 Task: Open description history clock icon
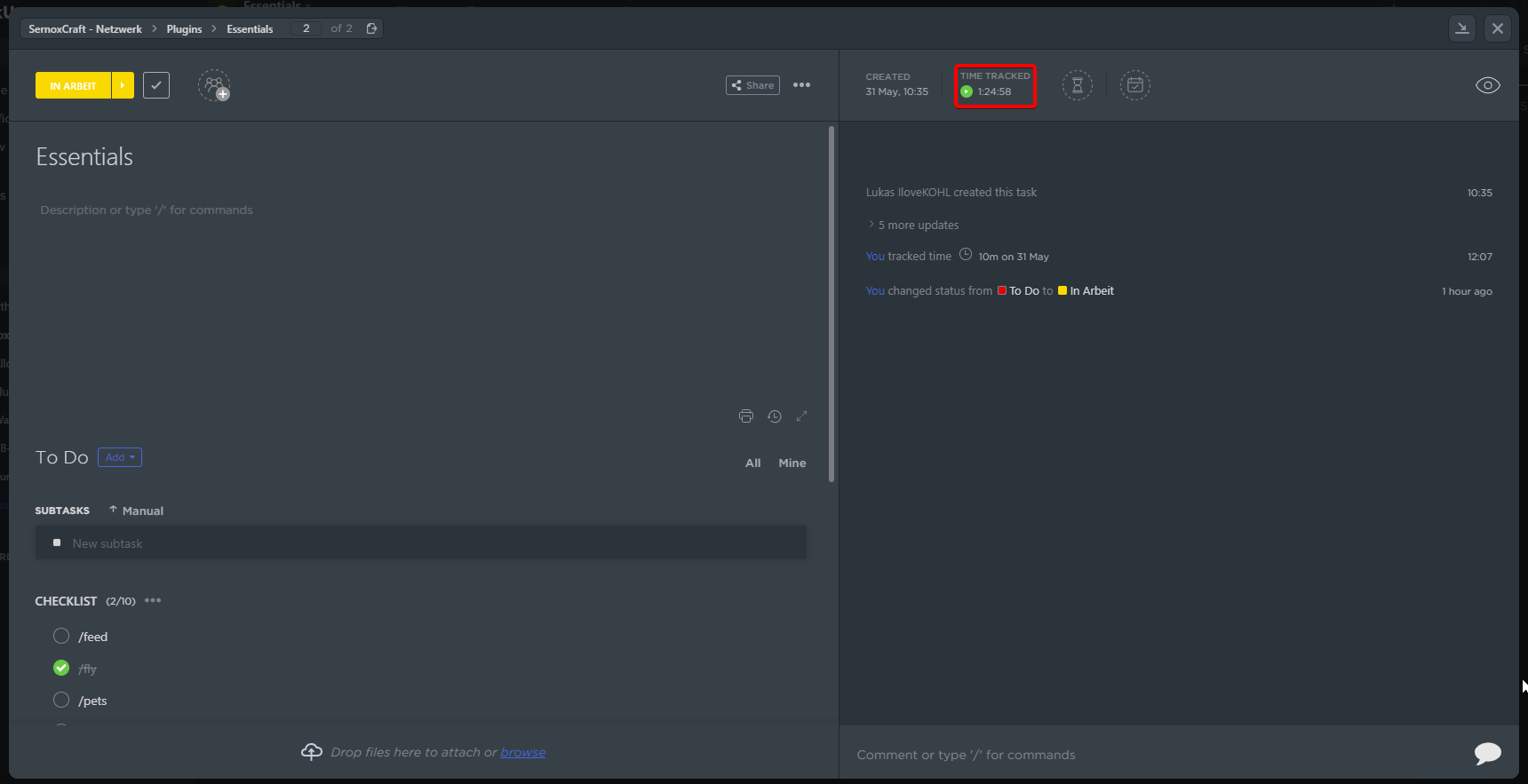(x=775, y=416)
